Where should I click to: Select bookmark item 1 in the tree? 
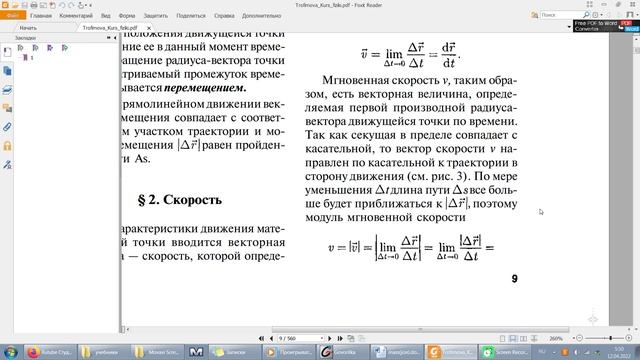click(x=28, y=58)
